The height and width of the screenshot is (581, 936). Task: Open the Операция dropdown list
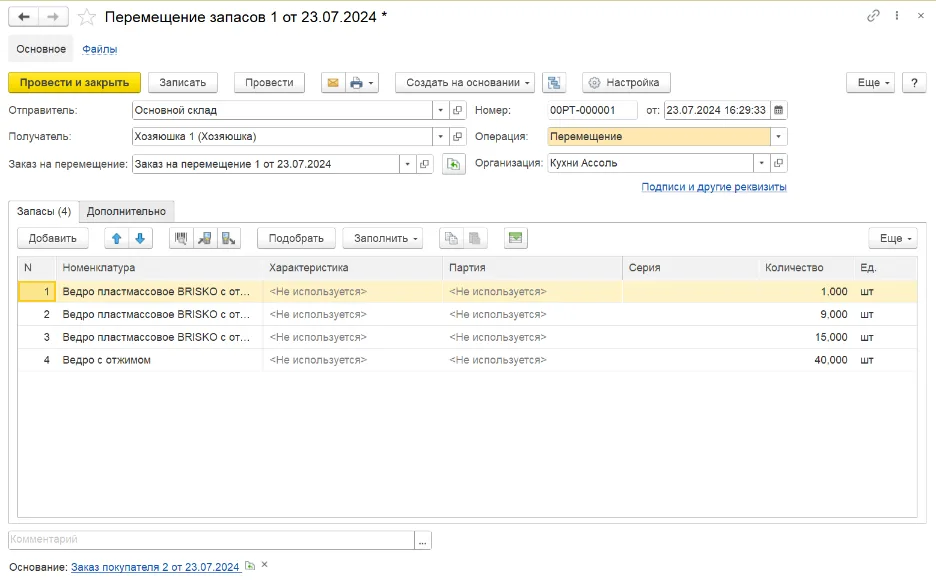click(778, 137)
